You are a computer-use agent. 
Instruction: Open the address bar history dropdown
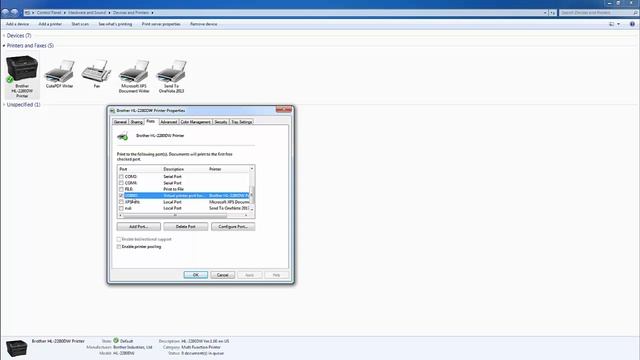[545, 13]
